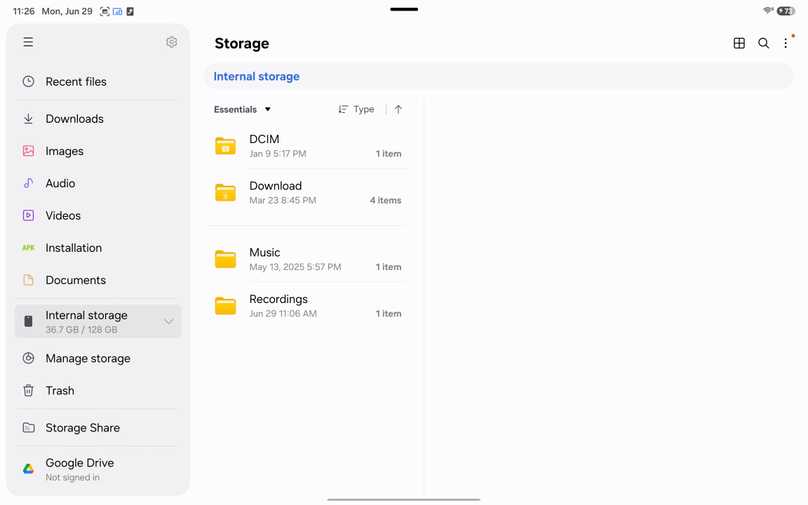Click the Google Drive logo icon
This screenshot has width=808, height=505.
tap(28, 468)
